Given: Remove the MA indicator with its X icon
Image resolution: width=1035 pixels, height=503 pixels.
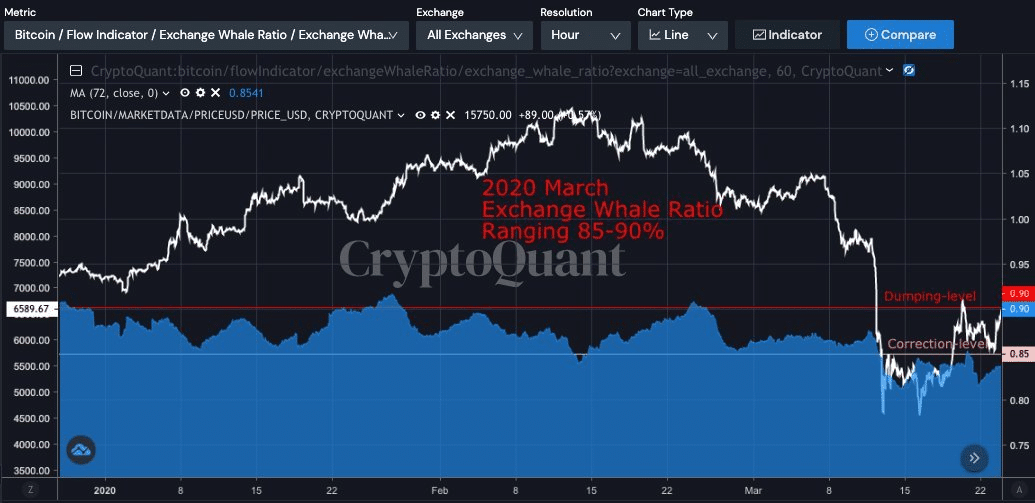Looking at the screenshot, I should (213, 93).
